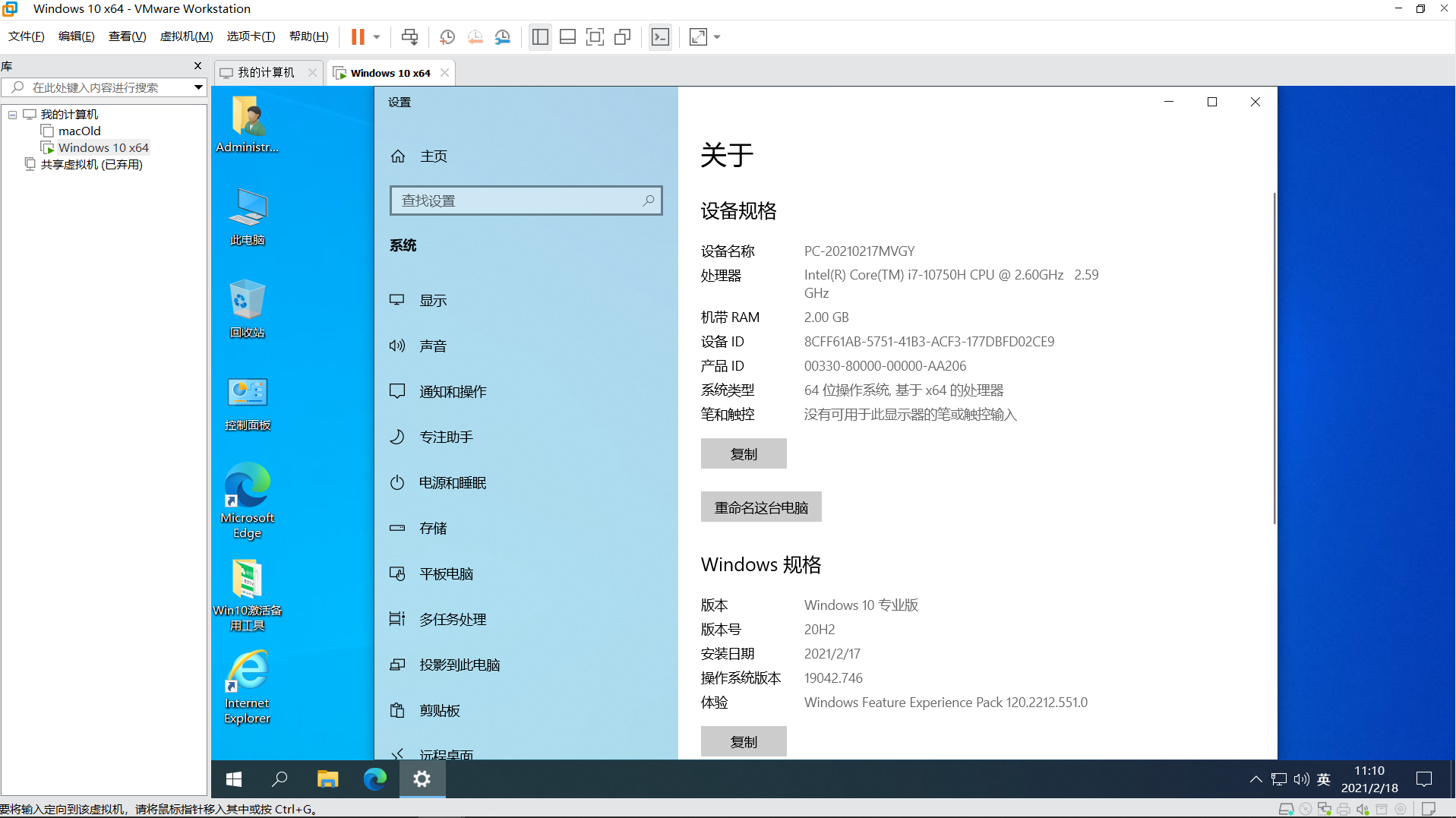Image resolution: width=1456 pixels, height=818 pixels.
Task: Click the 重命名这台电脑 button
Action: pyautogui.click(x=761, y=507)
